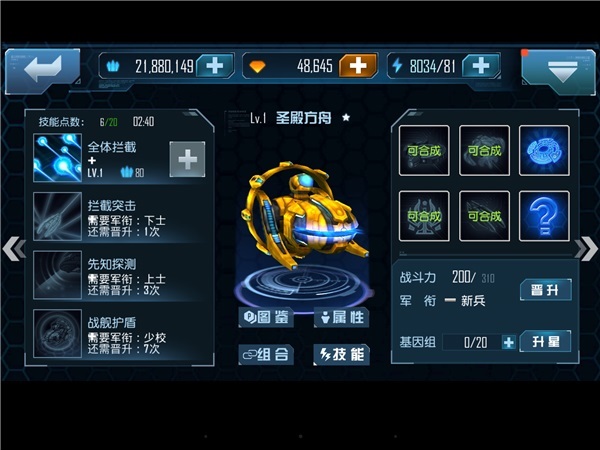
Task: Select the blue ring equipment slot
Action: tap(544, 151)
